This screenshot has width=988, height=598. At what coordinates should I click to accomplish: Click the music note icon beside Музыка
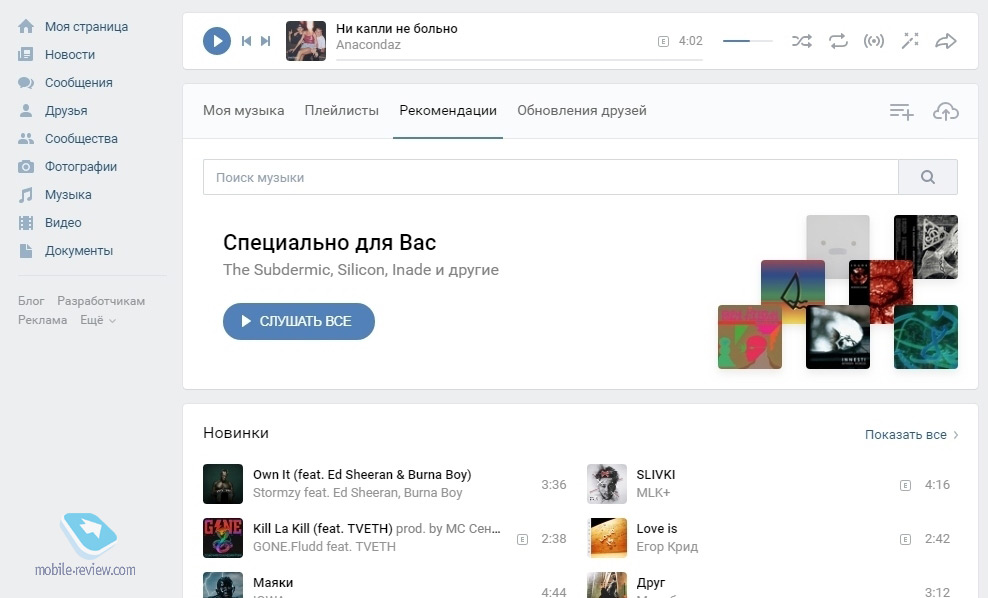point(26,195)
